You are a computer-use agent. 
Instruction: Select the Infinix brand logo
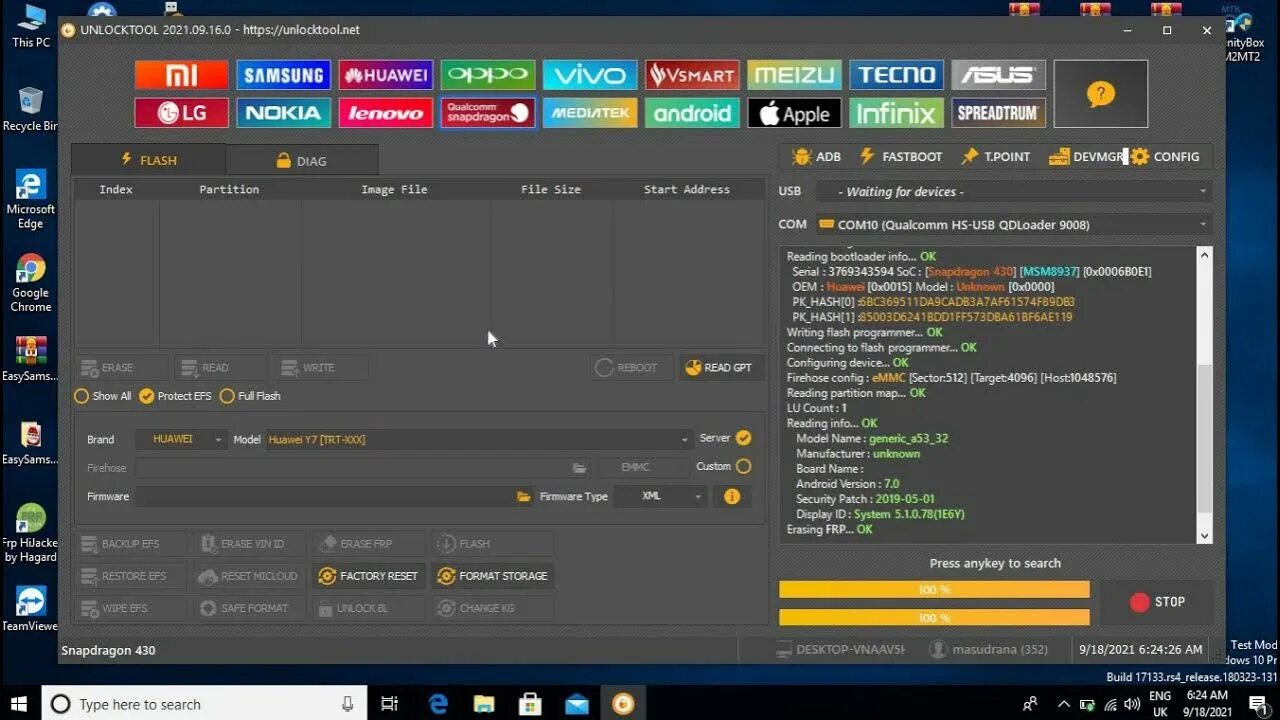pyautogui.click(x=896, y=113)
